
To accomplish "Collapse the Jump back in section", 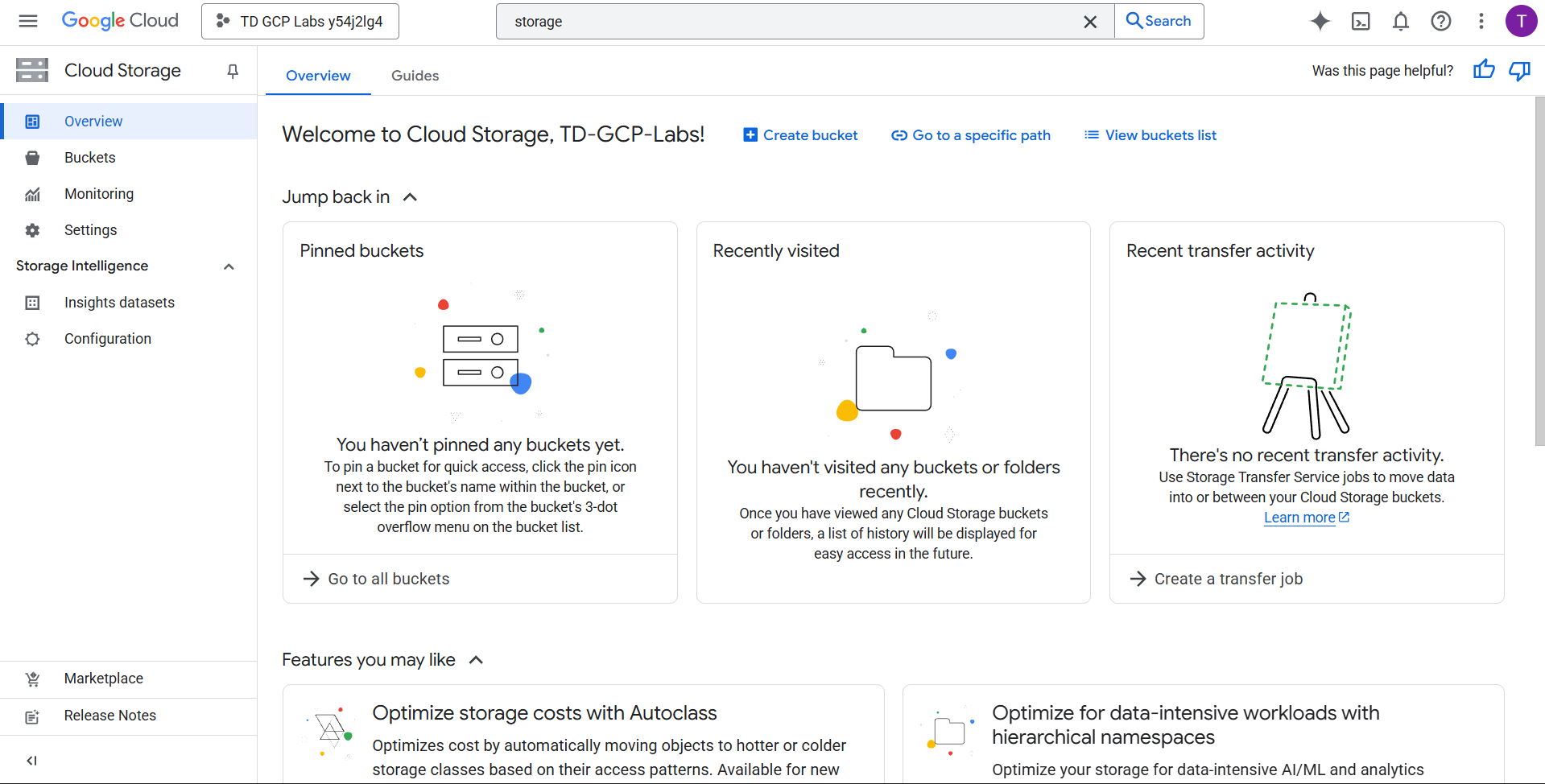I will [410, 197].
